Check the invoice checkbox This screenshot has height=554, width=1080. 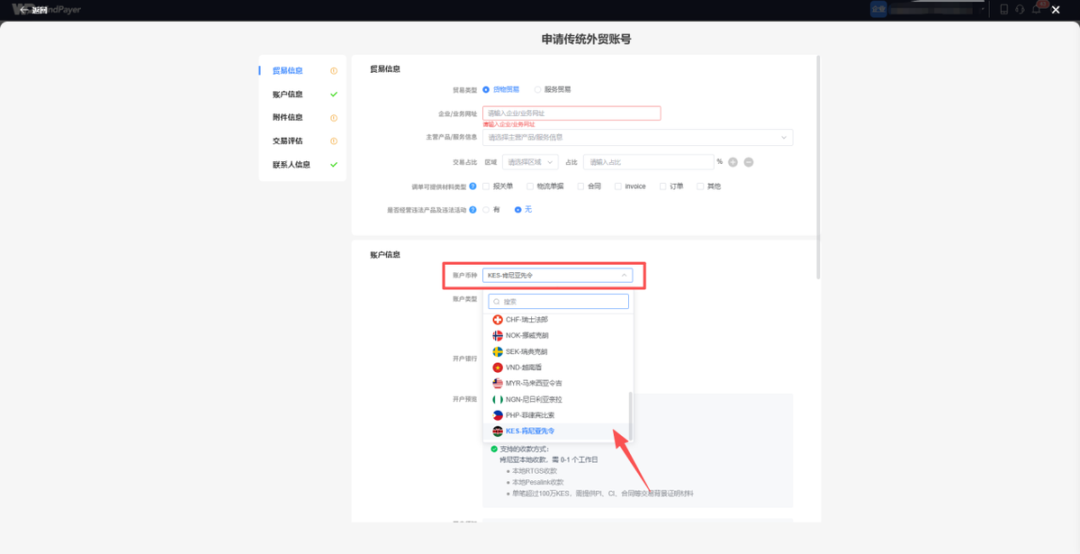[618, 186]
